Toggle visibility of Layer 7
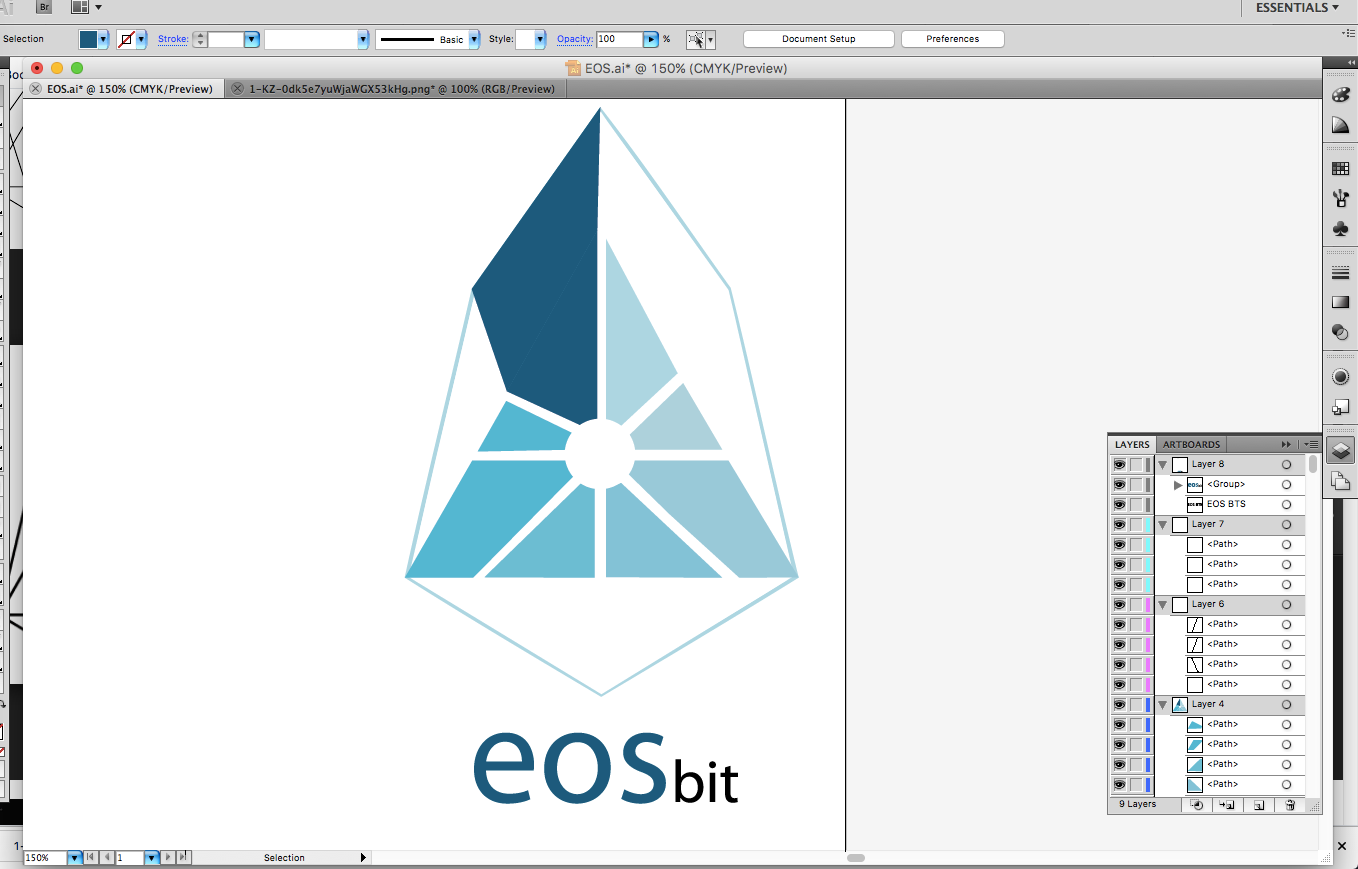Screen dimensions: 1358x869 tap(1119, 525)
